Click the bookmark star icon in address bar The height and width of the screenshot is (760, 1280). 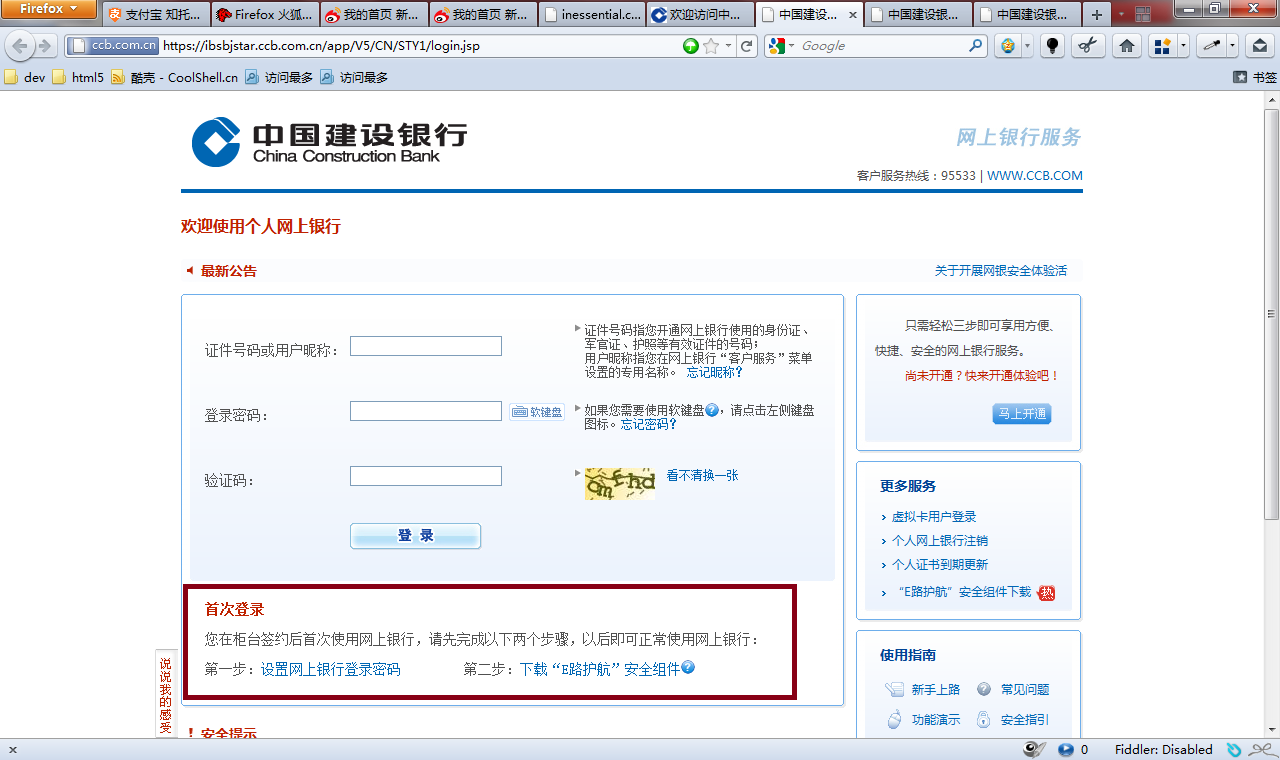tap(711, 46)
